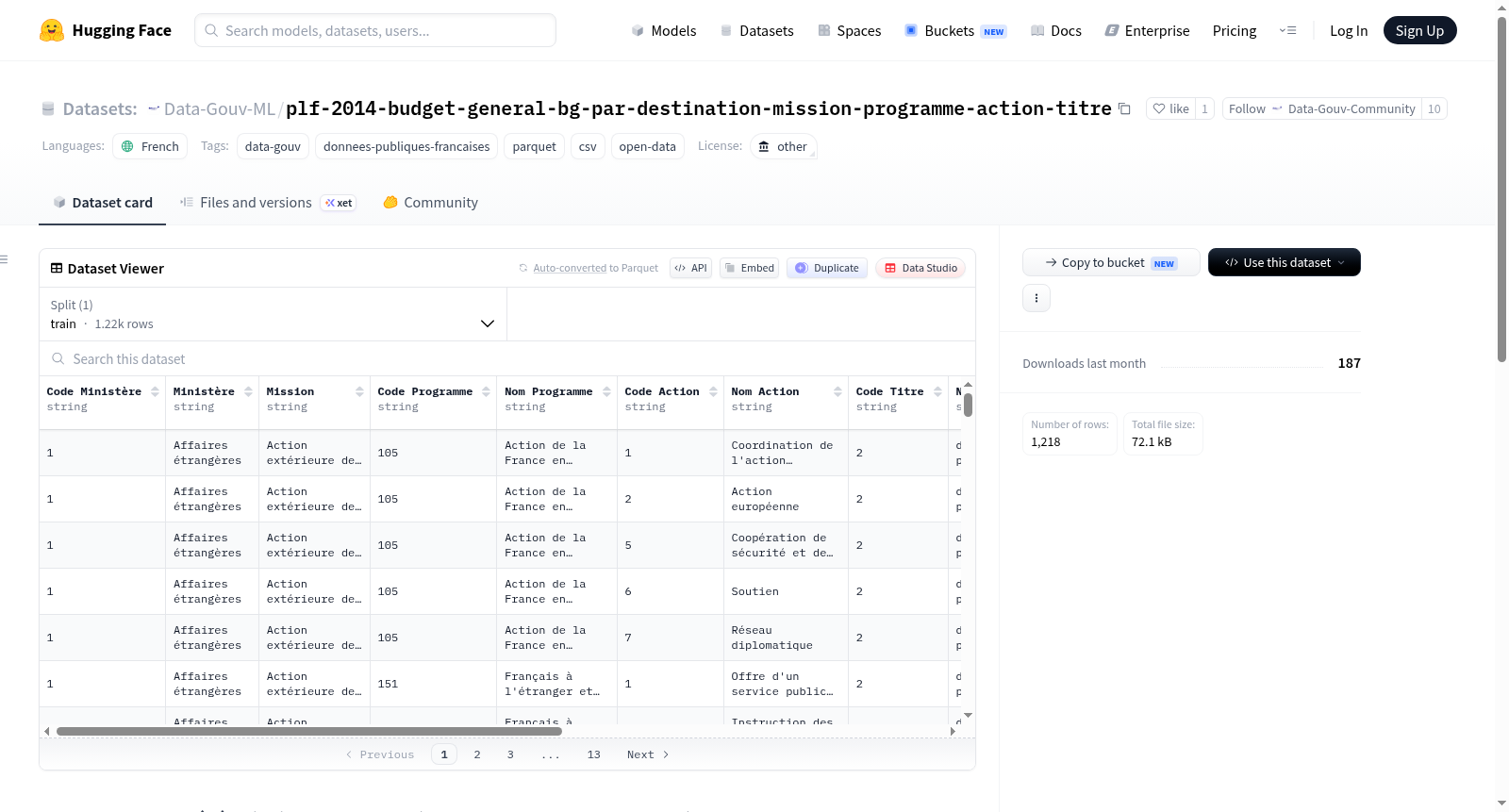Go to the Pricing page
1509x812 pixels.
coord(1235,30)
